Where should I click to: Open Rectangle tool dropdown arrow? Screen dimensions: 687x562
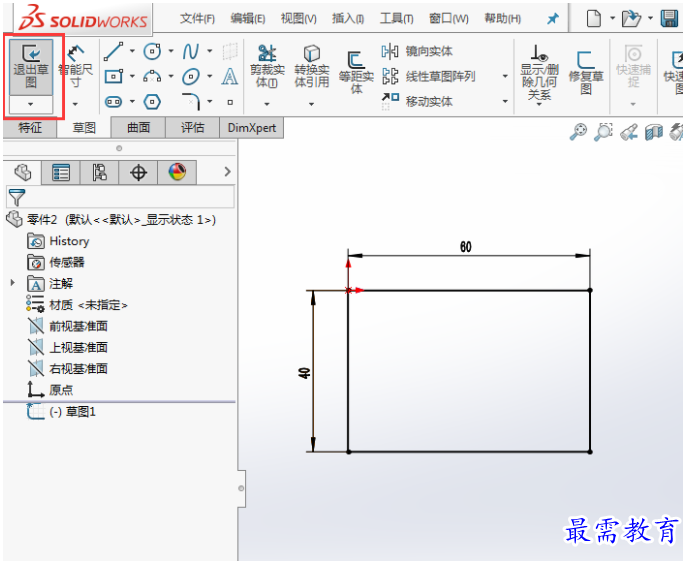[x=132, y=77]
